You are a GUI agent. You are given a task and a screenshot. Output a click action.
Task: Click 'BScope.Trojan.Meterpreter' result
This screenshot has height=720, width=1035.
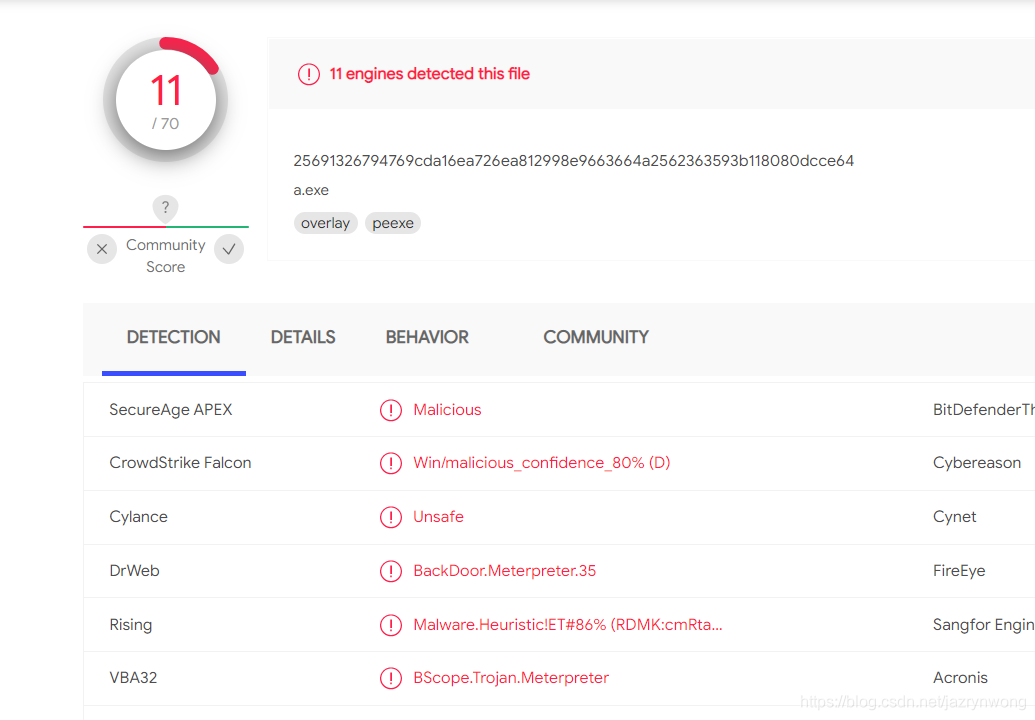click(511, 678)
